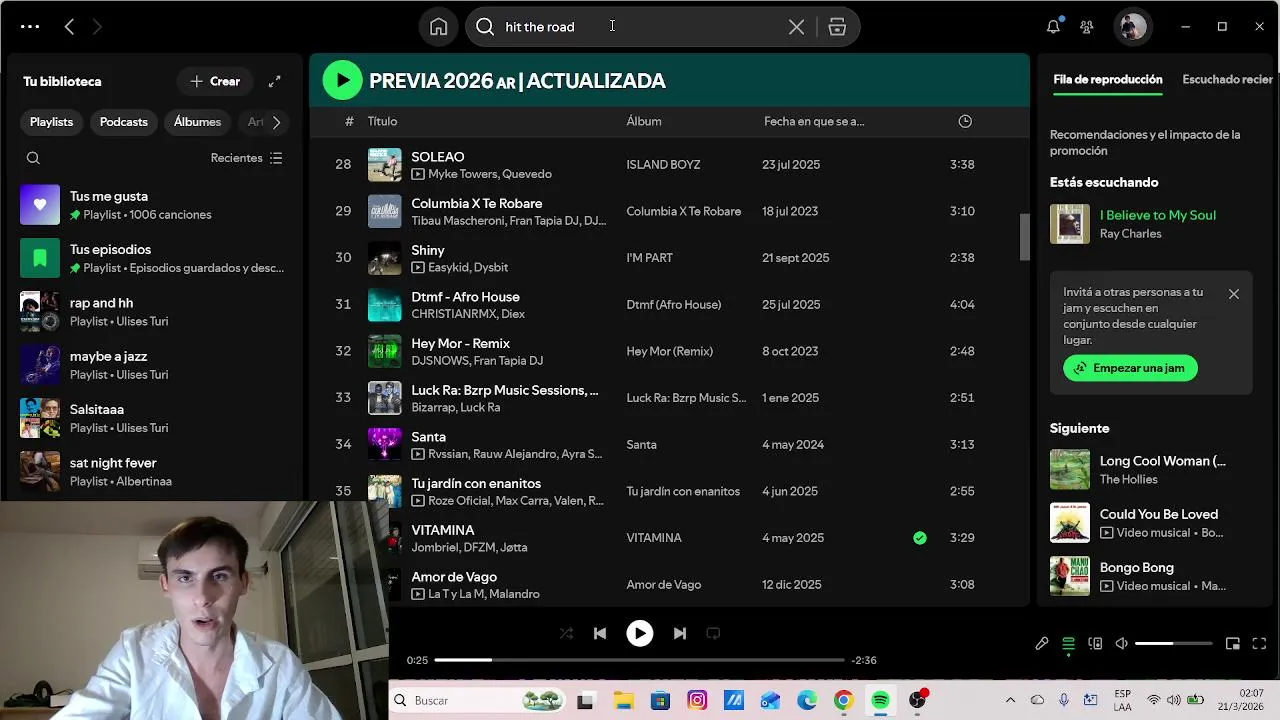Open the three-dots app menu
The image size is (1280, 720).
pyautogui.click(x=30, y=27)
